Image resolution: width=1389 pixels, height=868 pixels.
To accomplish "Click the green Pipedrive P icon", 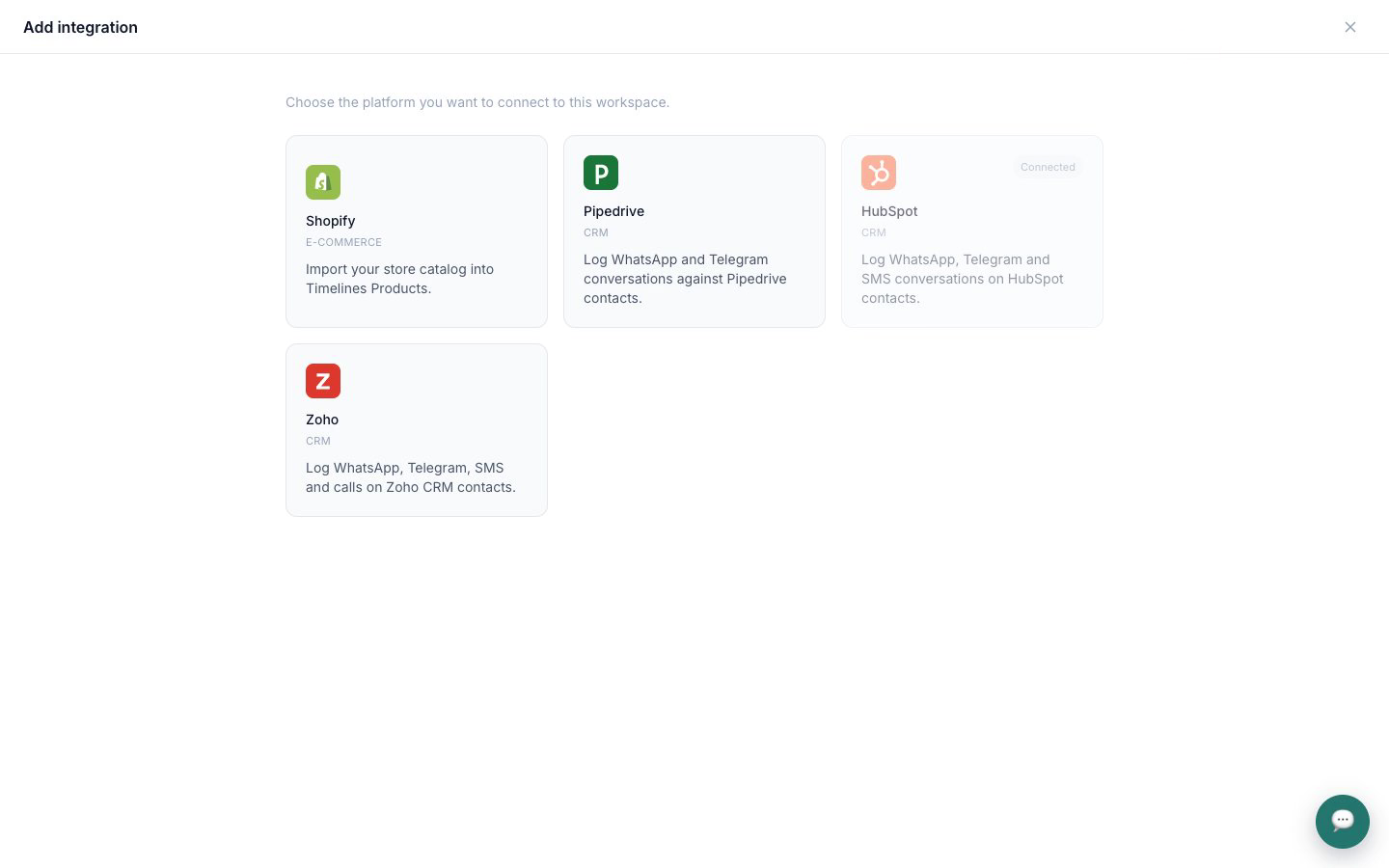I will 601,173.
